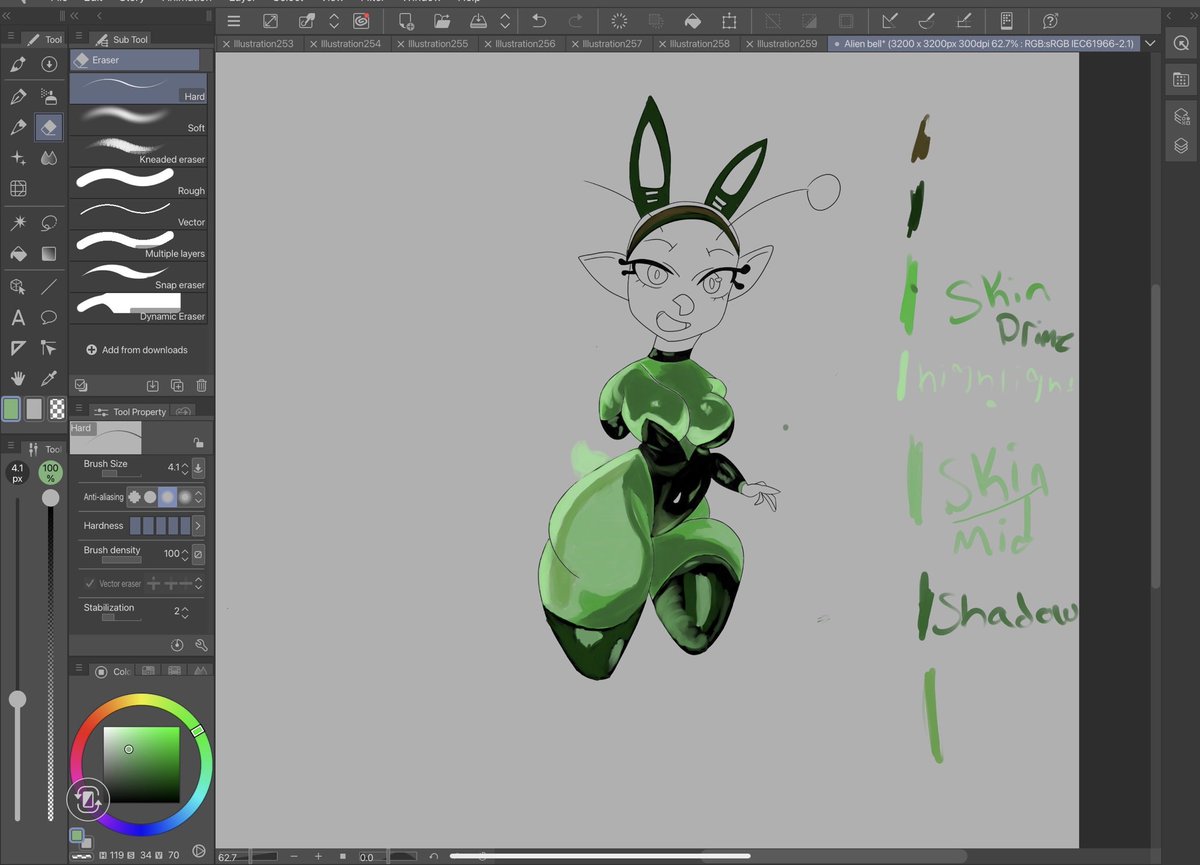1200x865 pixels.
Task: Select the transparent color swatch
Action: click(57, 408)
